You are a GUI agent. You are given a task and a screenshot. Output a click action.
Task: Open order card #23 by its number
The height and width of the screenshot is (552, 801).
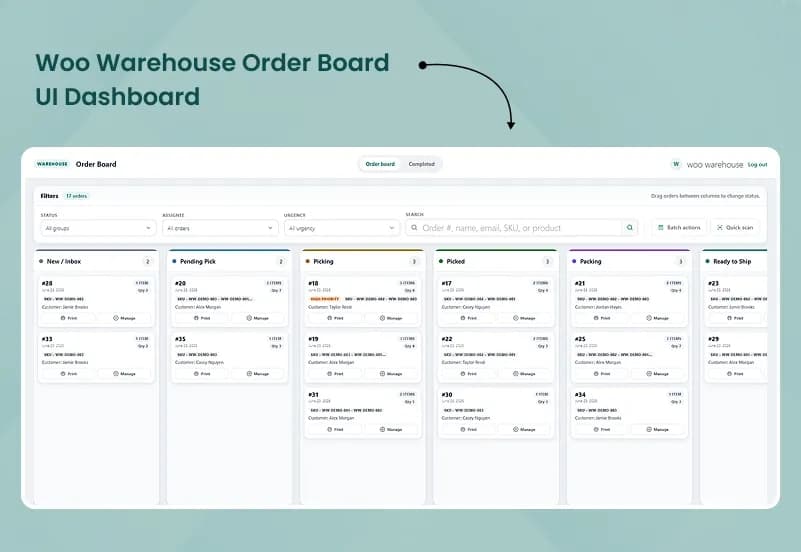coord(714,283)
